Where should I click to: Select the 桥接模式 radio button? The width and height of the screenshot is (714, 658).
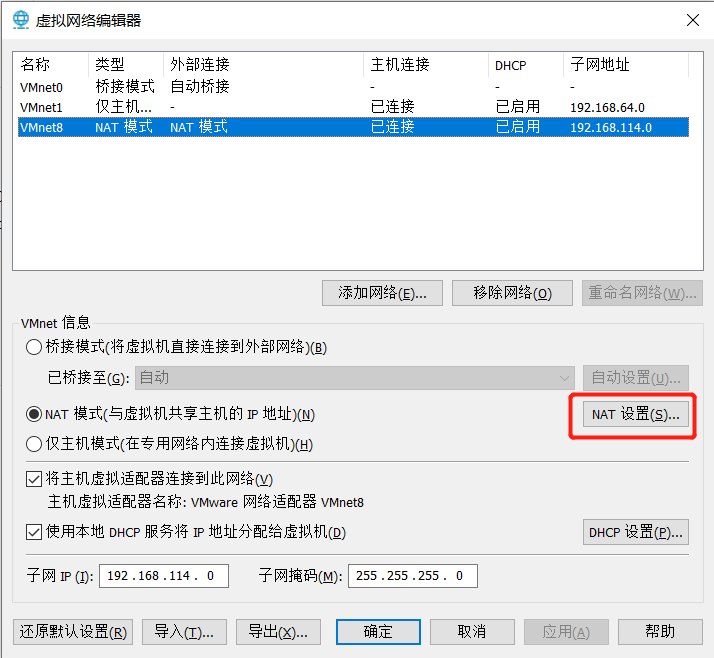tap(34, 347)
